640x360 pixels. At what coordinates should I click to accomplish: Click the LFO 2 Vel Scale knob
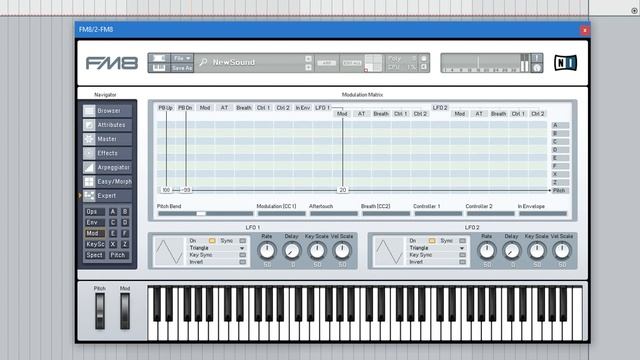pos(562,251)
